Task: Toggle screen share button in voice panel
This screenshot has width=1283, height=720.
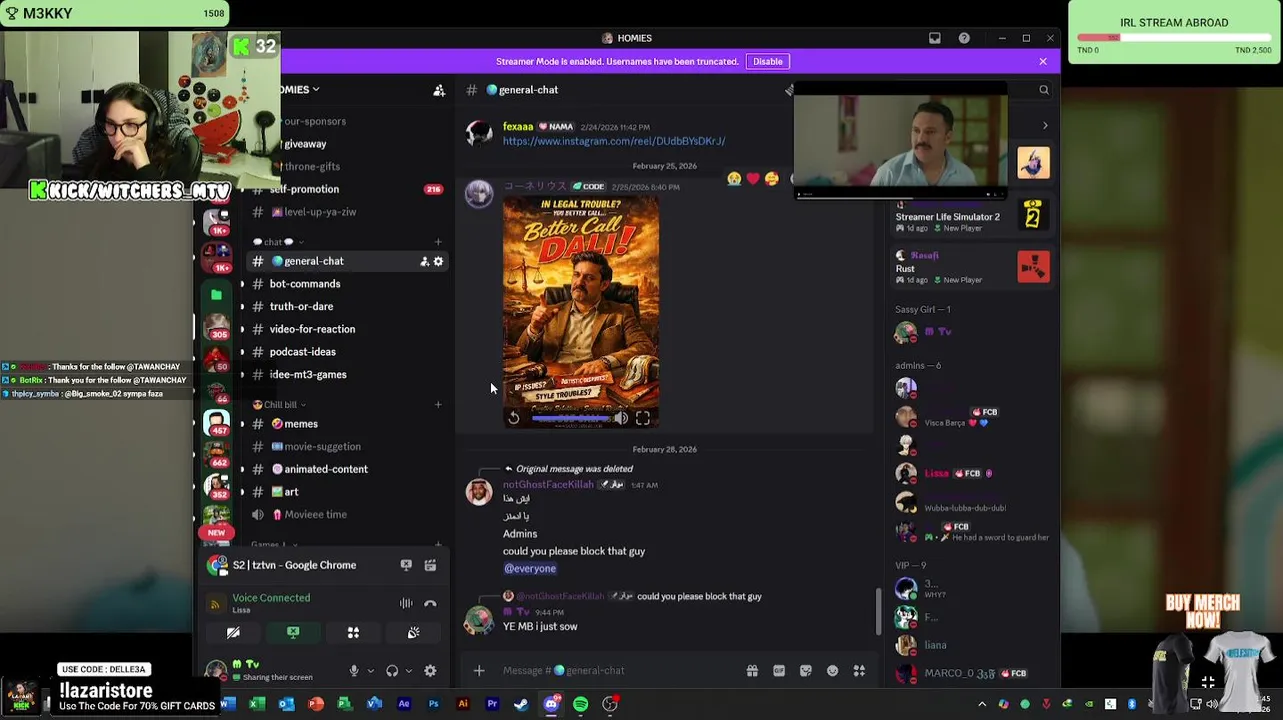Action: coord(293,632)
